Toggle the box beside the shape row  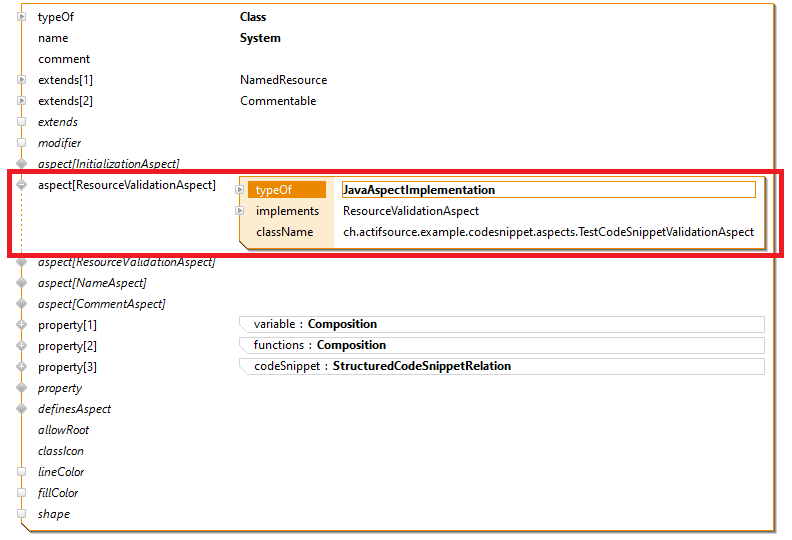[x=21, y=514]
